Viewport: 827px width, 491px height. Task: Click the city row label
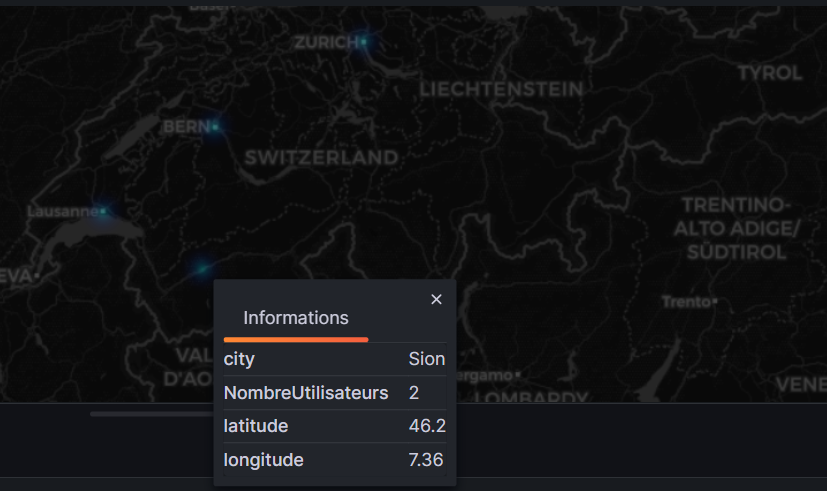pyautogui.click(x=239, y=359)
